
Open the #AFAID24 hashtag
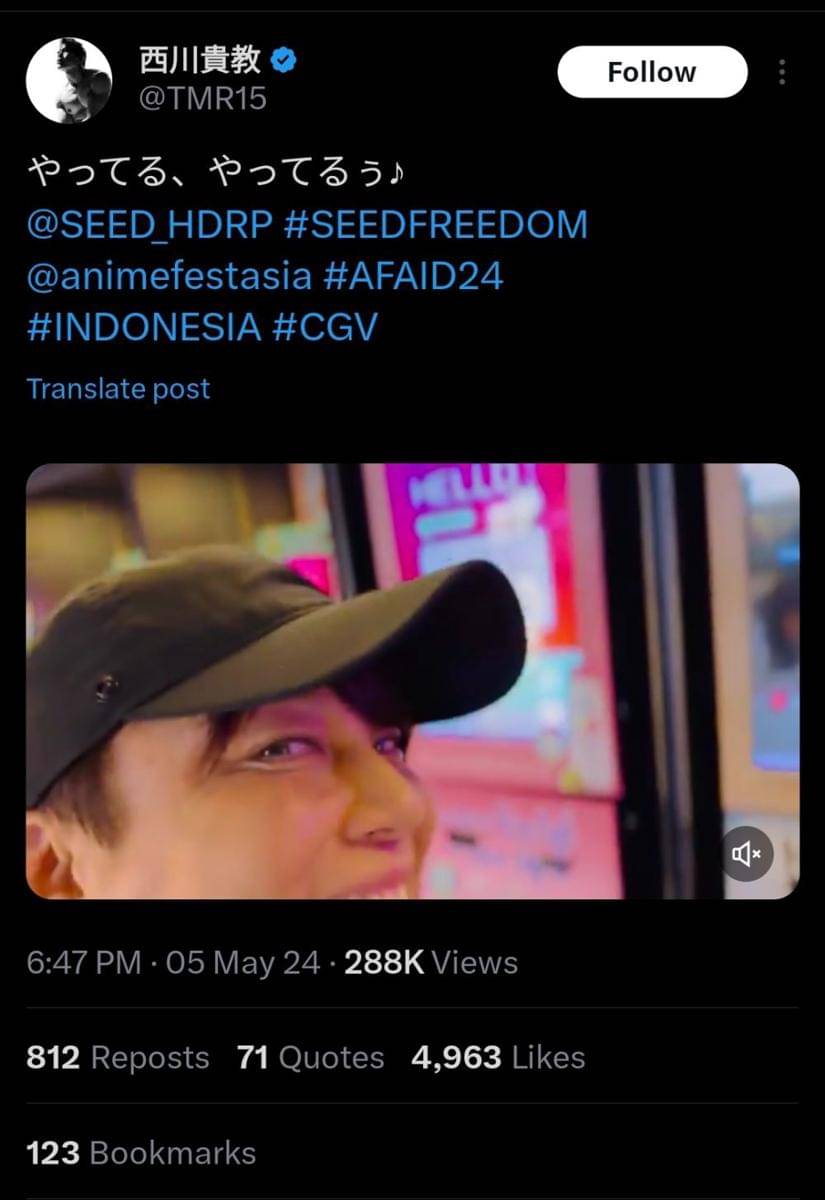[x=414, y=277]
